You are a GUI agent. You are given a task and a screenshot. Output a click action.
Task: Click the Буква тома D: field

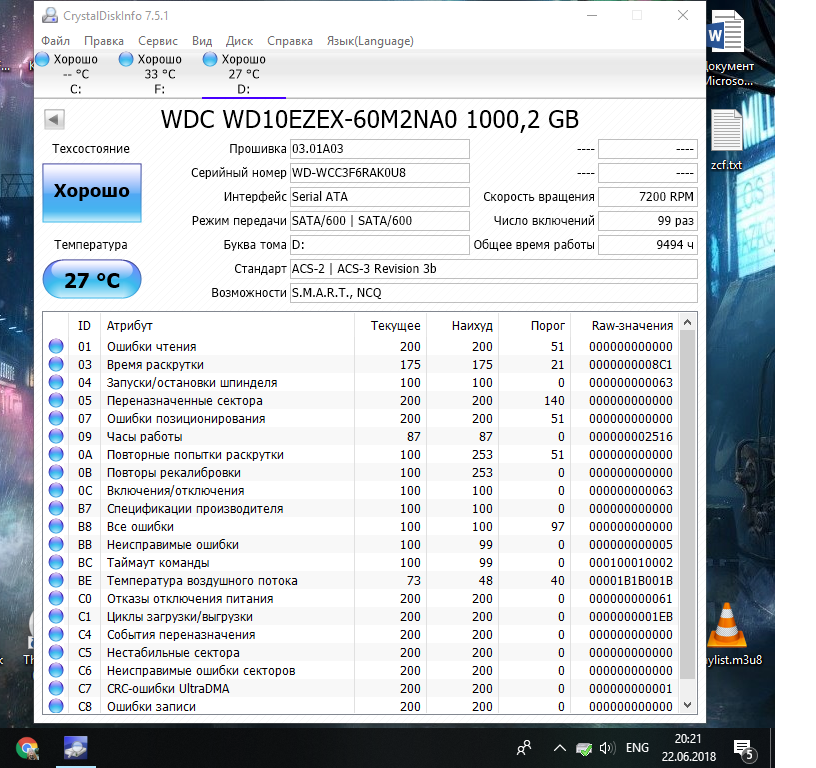point(379,245)
